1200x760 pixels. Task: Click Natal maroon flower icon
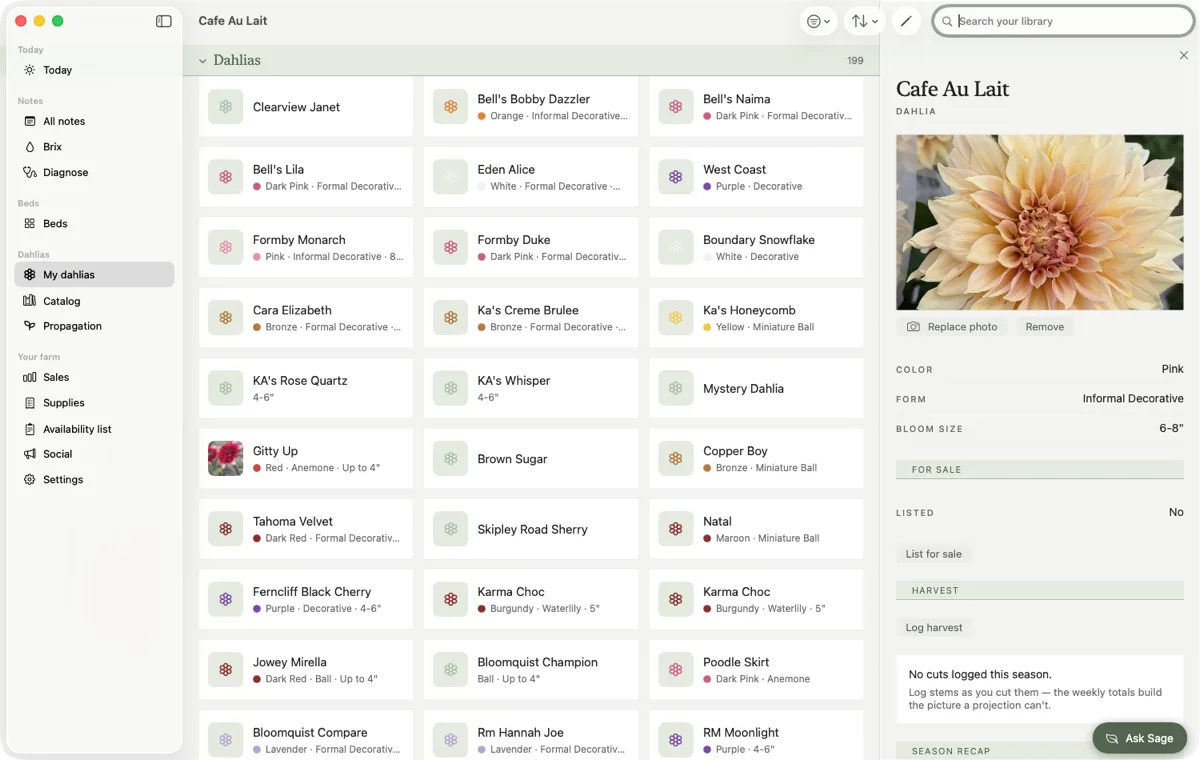(676, 529)
